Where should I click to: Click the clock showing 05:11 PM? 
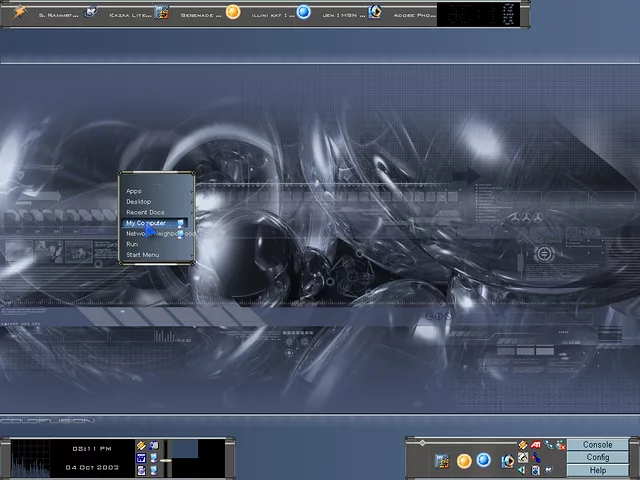tap(92, 449)
